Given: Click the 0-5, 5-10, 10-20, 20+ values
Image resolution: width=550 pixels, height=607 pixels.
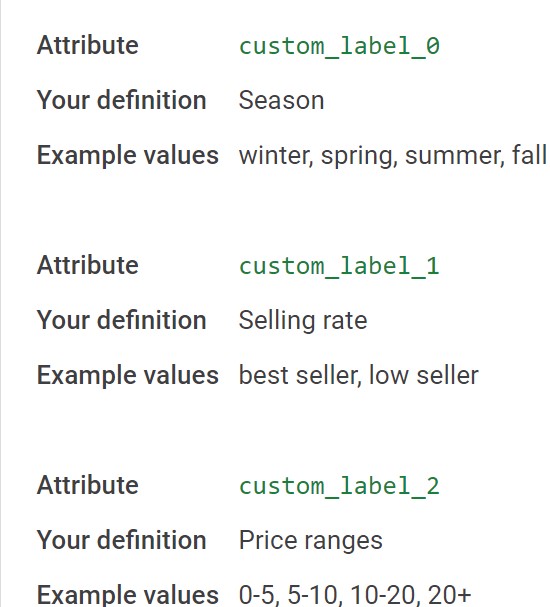Looking at the screenshot, I should (x=355, y=595).
